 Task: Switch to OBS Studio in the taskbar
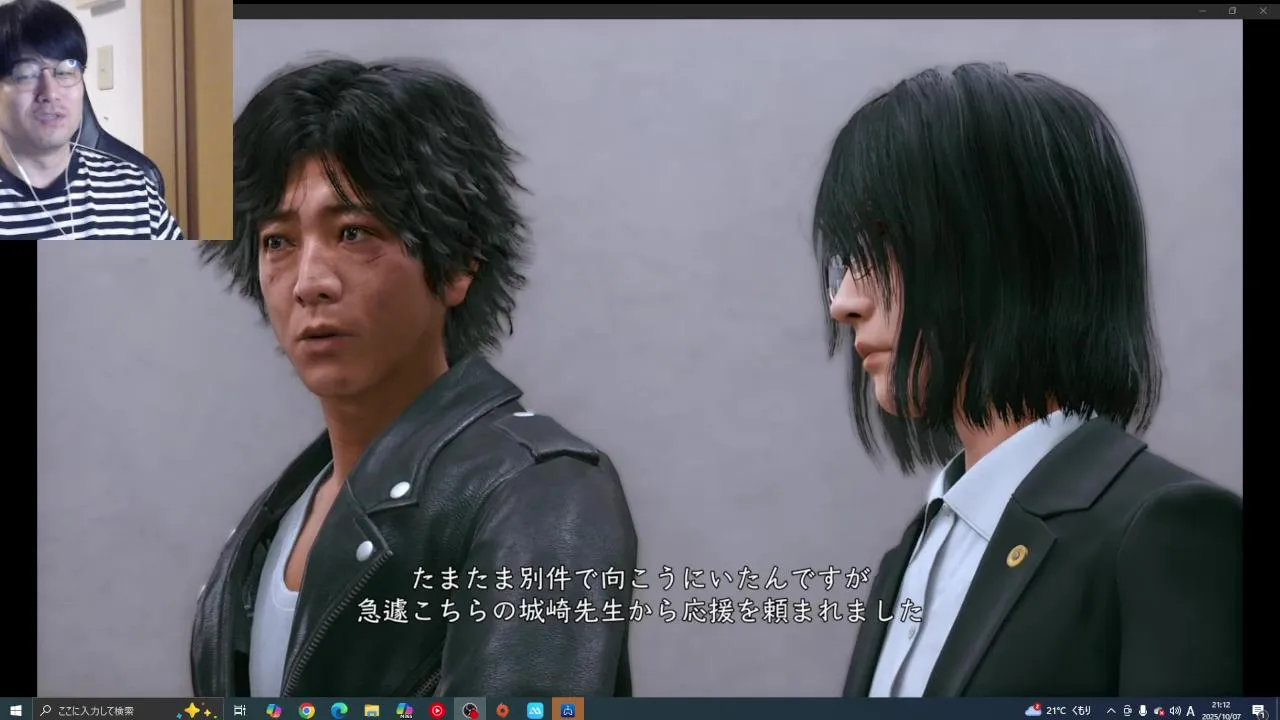coord(470,710)
